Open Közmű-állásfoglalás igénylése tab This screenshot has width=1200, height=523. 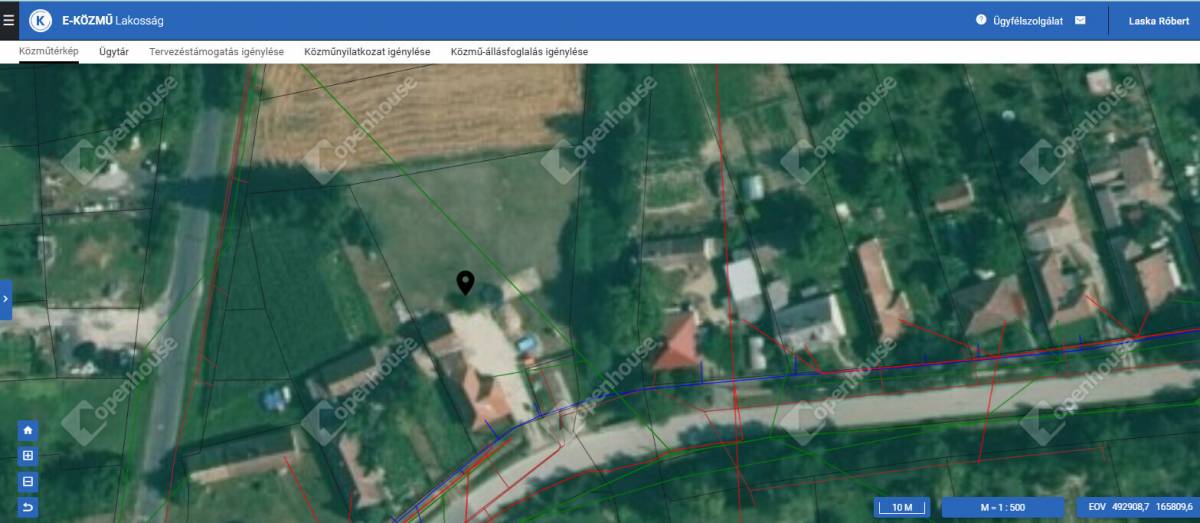tap(519, 52)
